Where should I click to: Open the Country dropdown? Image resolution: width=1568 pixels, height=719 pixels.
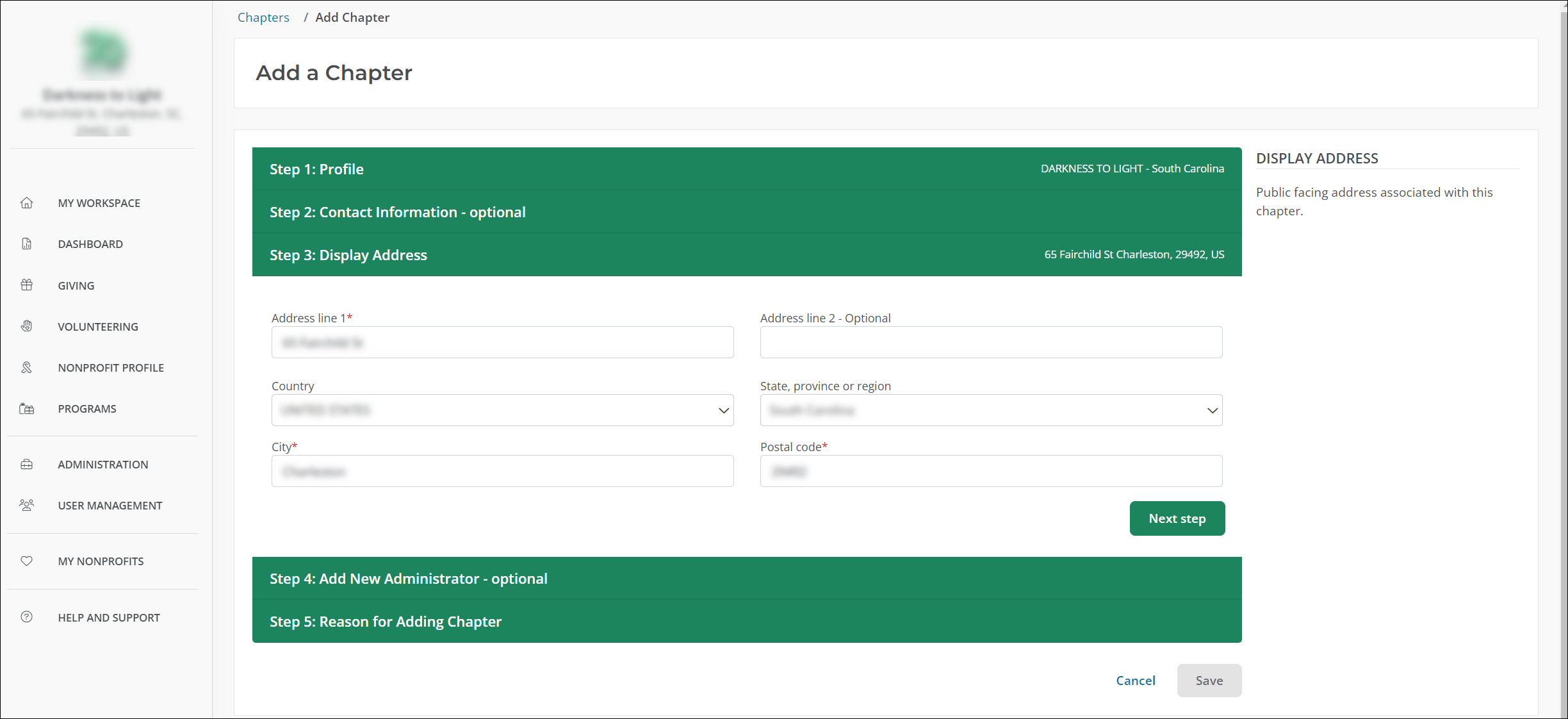pyautogui.click(x=502, y=410)
